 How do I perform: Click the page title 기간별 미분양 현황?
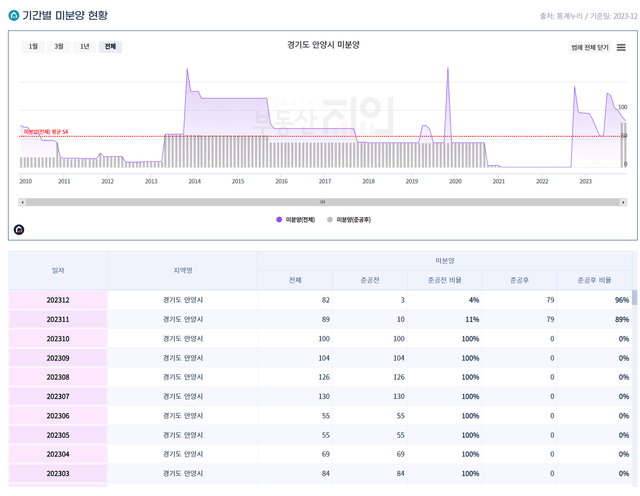[65, 16]
